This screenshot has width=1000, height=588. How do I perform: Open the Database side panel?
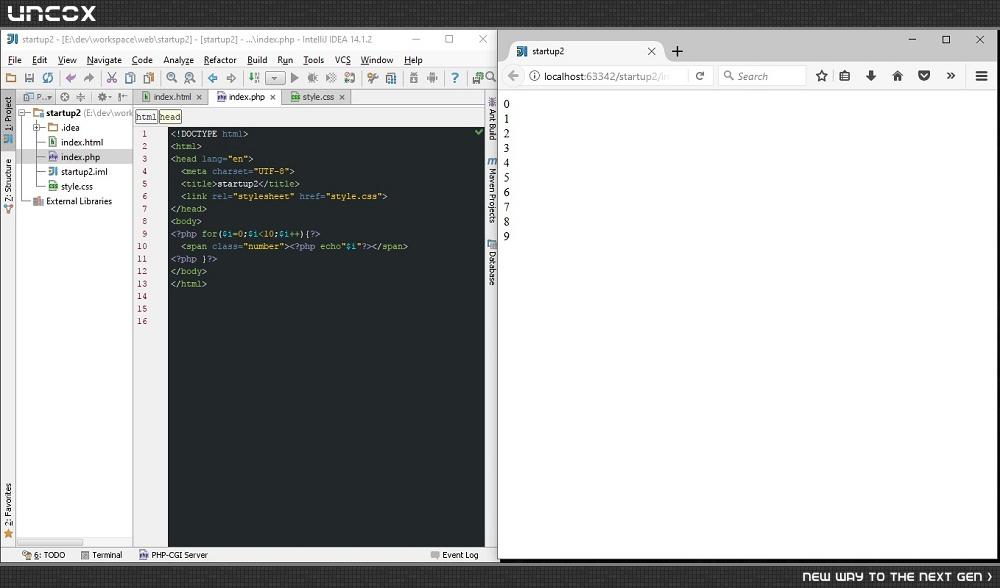point(492,262)
